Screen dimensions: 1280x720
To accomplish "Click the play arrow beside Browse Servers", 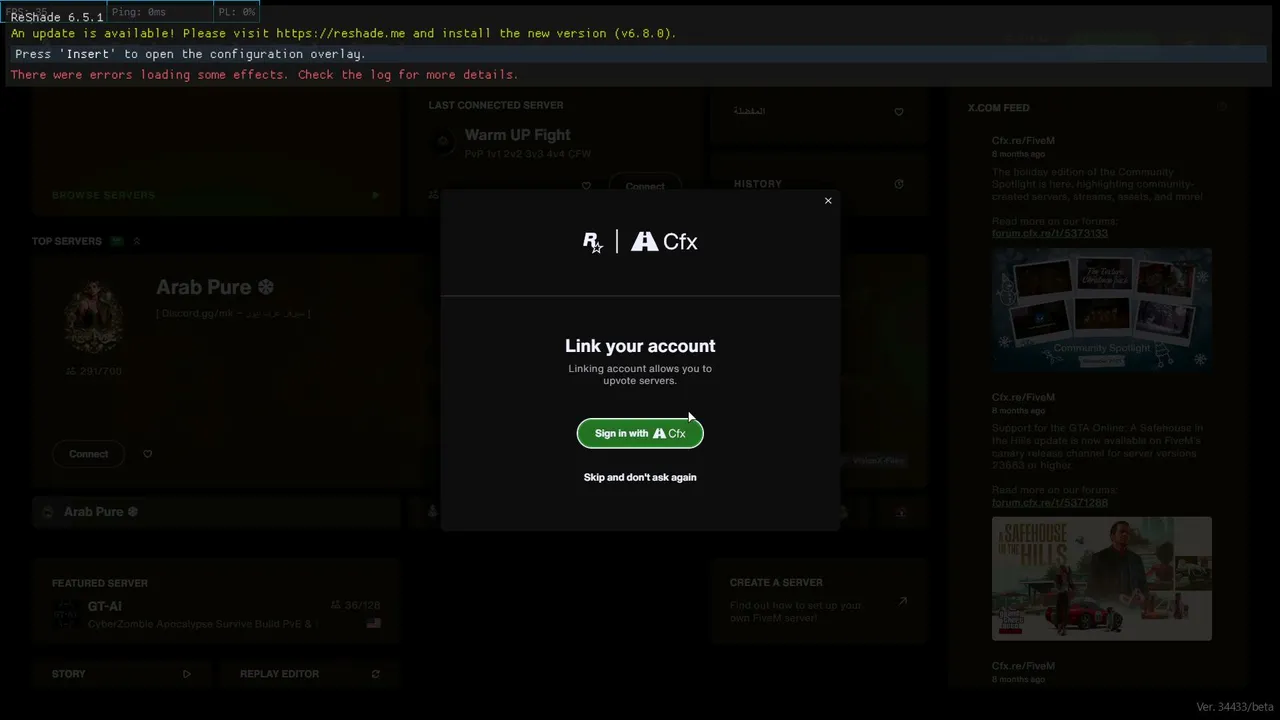I will click(376, 195).
